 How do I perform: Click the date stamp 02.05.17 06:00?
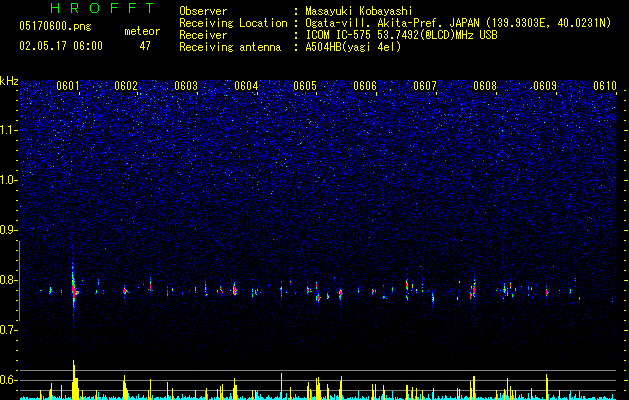click(61, 46)
